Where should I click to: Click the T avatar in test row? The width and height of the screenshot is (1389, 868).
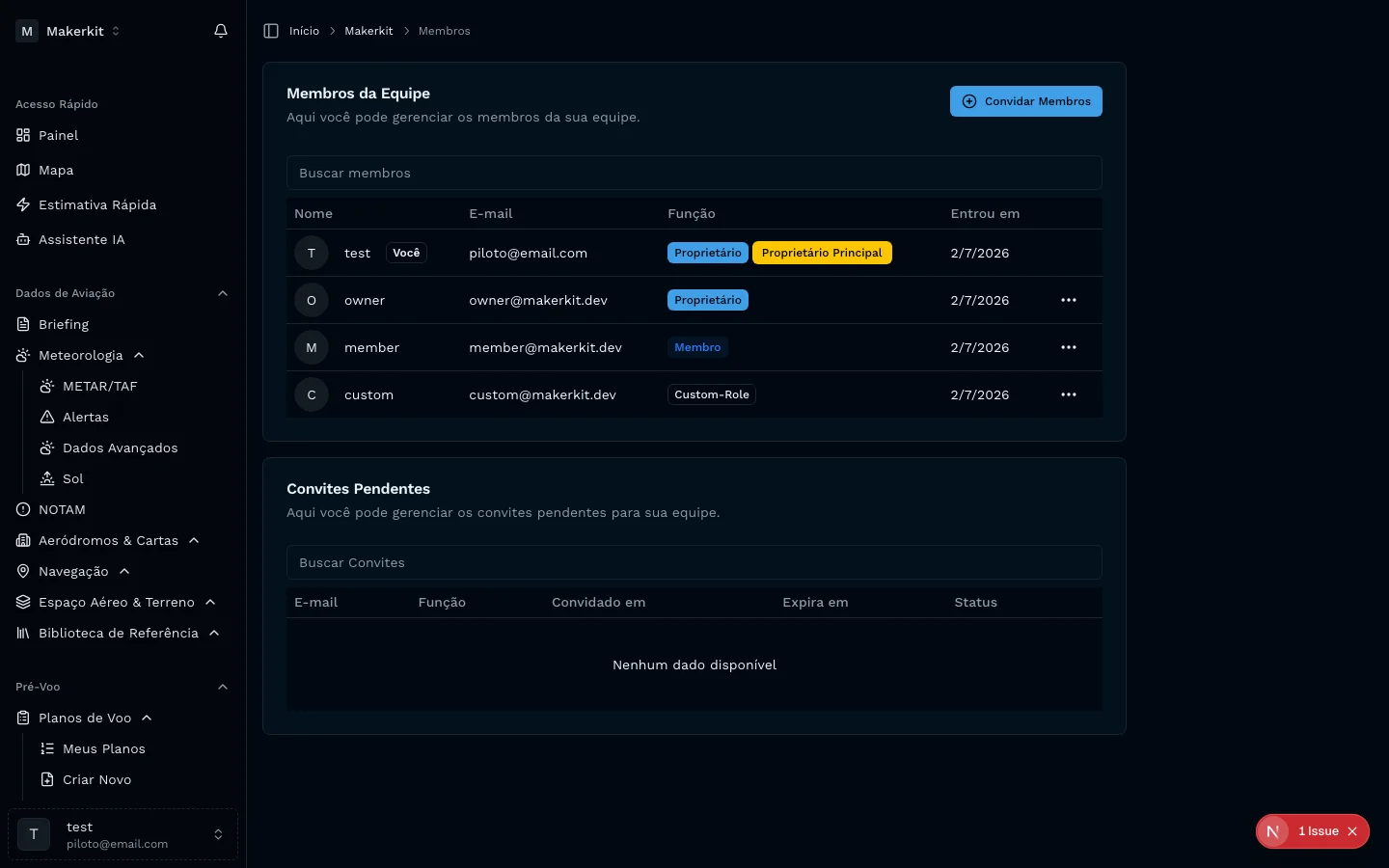coord(312,253)
